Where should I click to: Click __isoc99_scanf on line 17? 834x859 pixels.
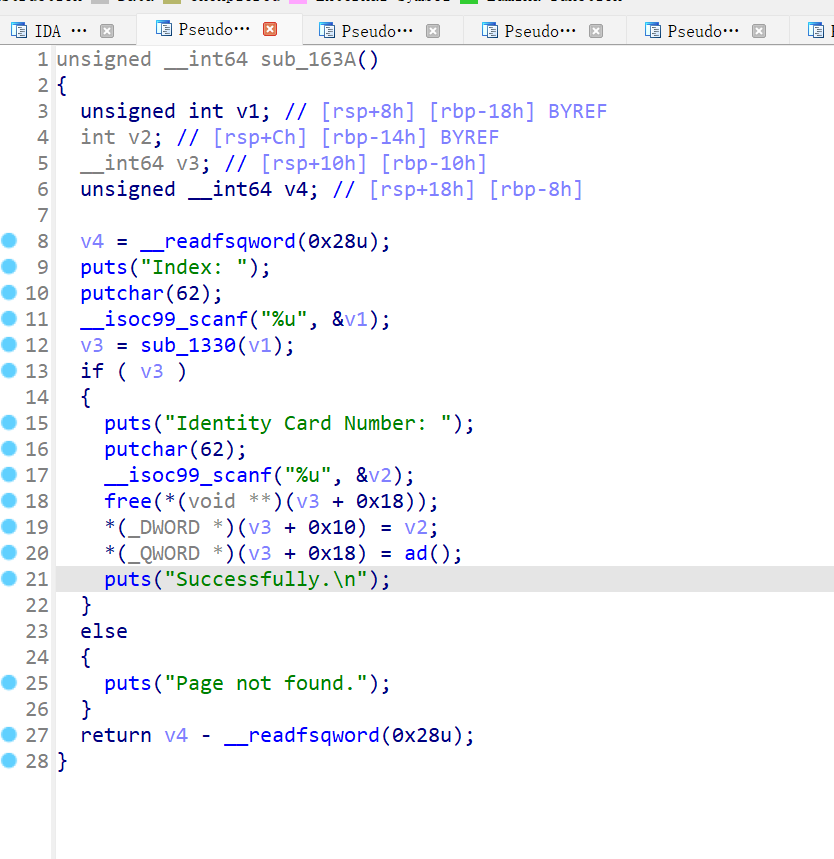click(x=188, y=476)
